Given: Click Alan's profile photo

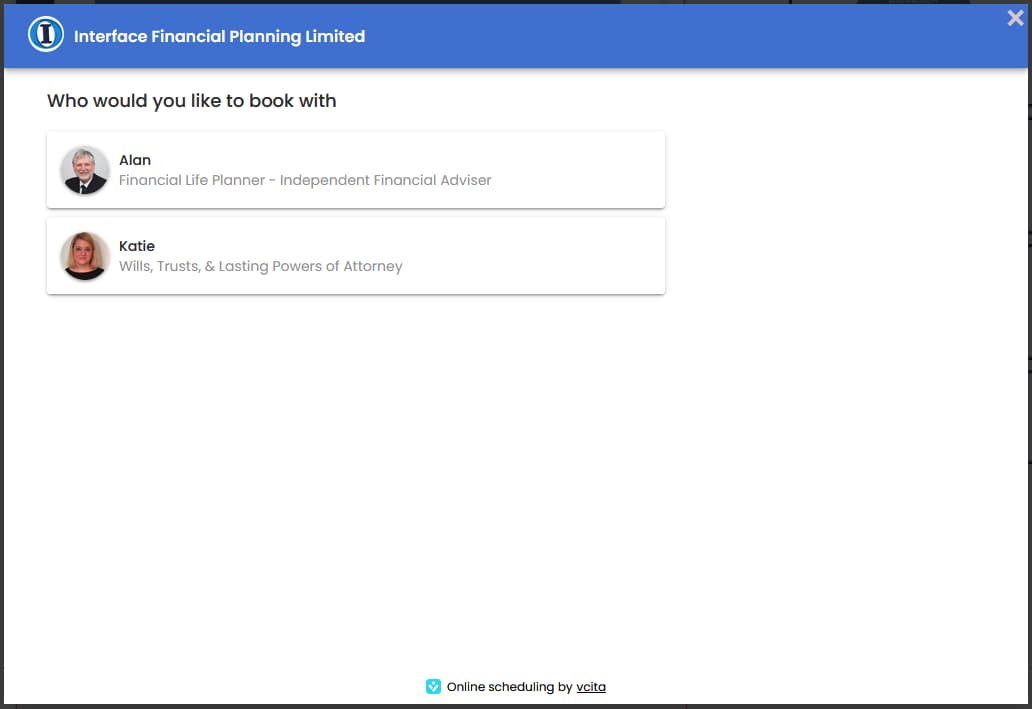Looking at the screenshot, I should [84, 170].
